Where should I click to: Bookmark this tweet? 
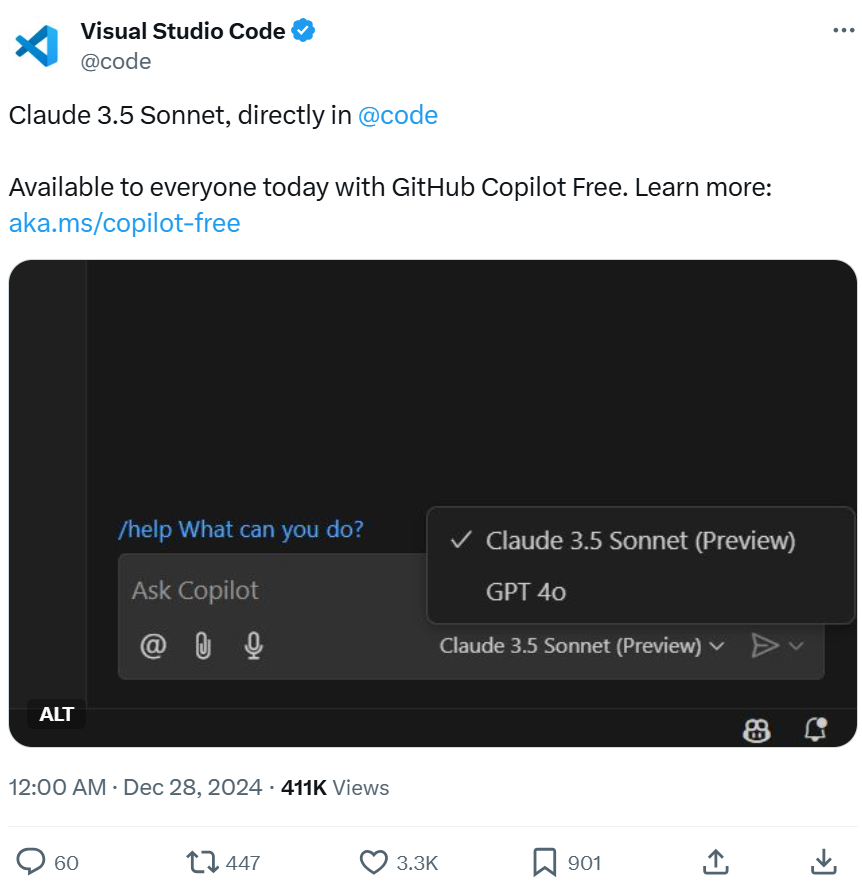pos(544,862)
